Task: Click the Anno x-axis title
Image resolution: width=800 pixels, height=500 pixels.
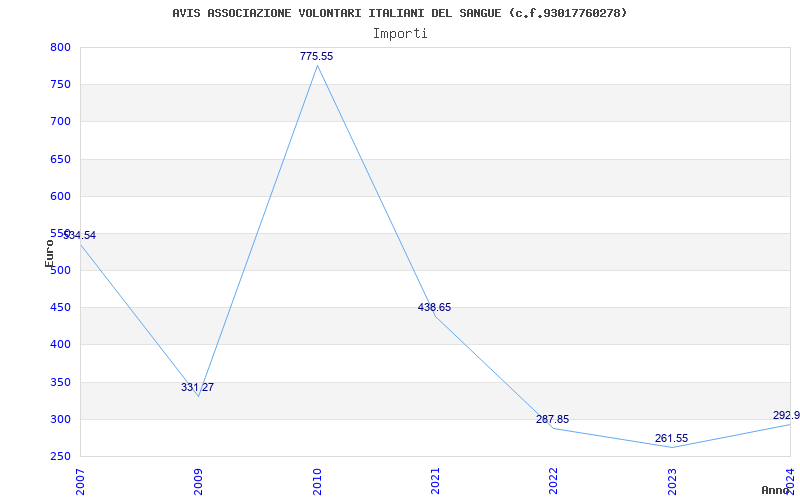Action: (x=774, y=490)
